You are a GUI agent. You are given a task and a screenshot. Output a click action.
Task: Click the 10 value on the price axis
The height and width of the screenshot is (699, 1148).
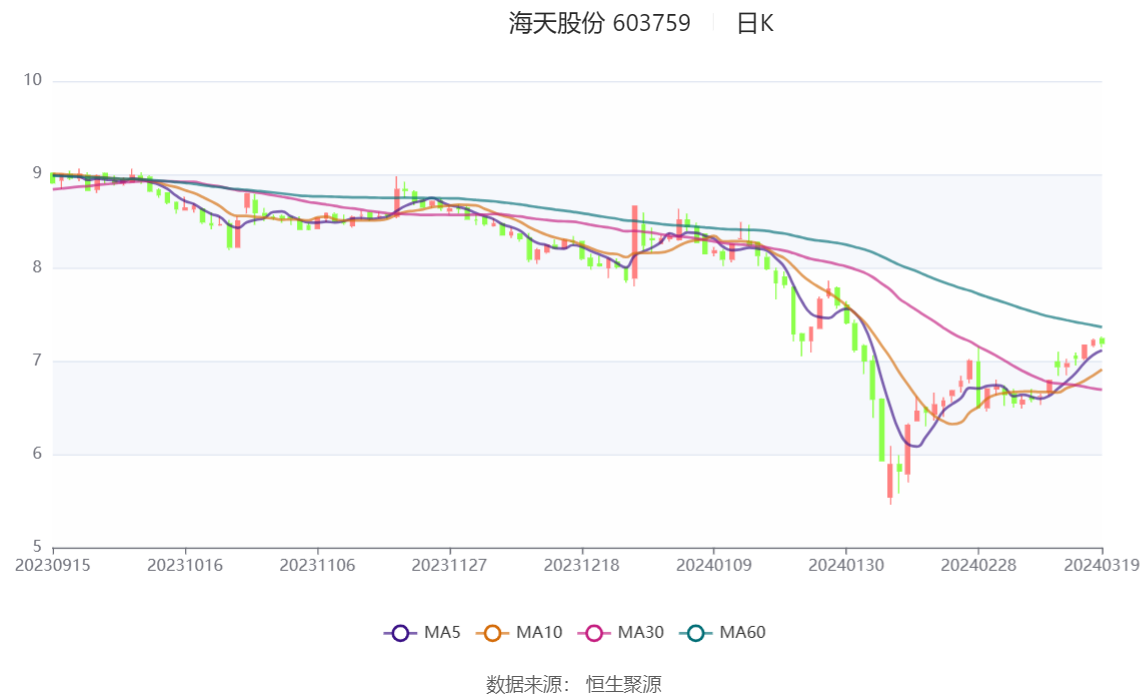[x=32, y=80]
